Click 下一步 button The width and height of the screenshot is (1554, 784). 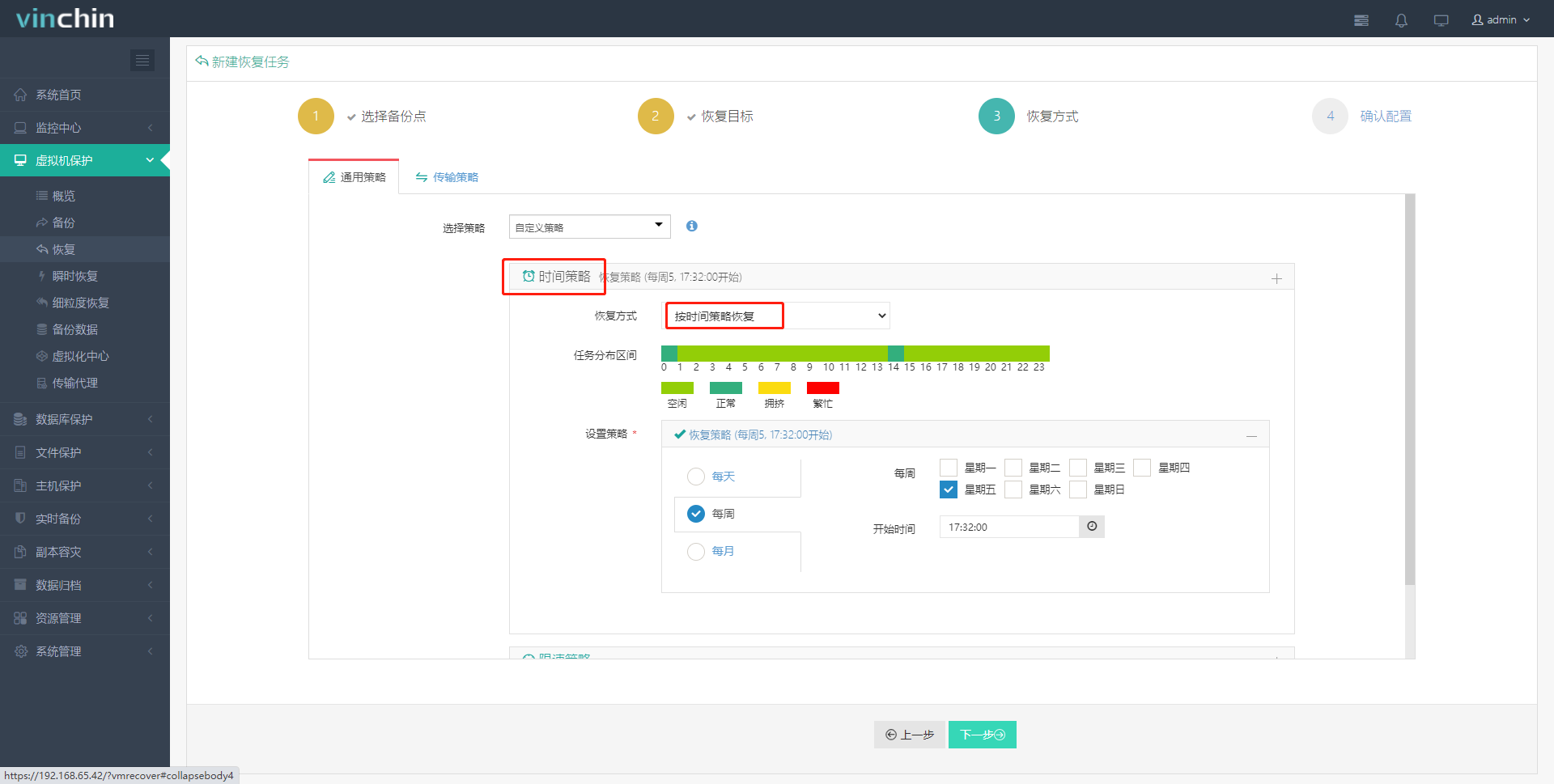[x=983, y=735]
